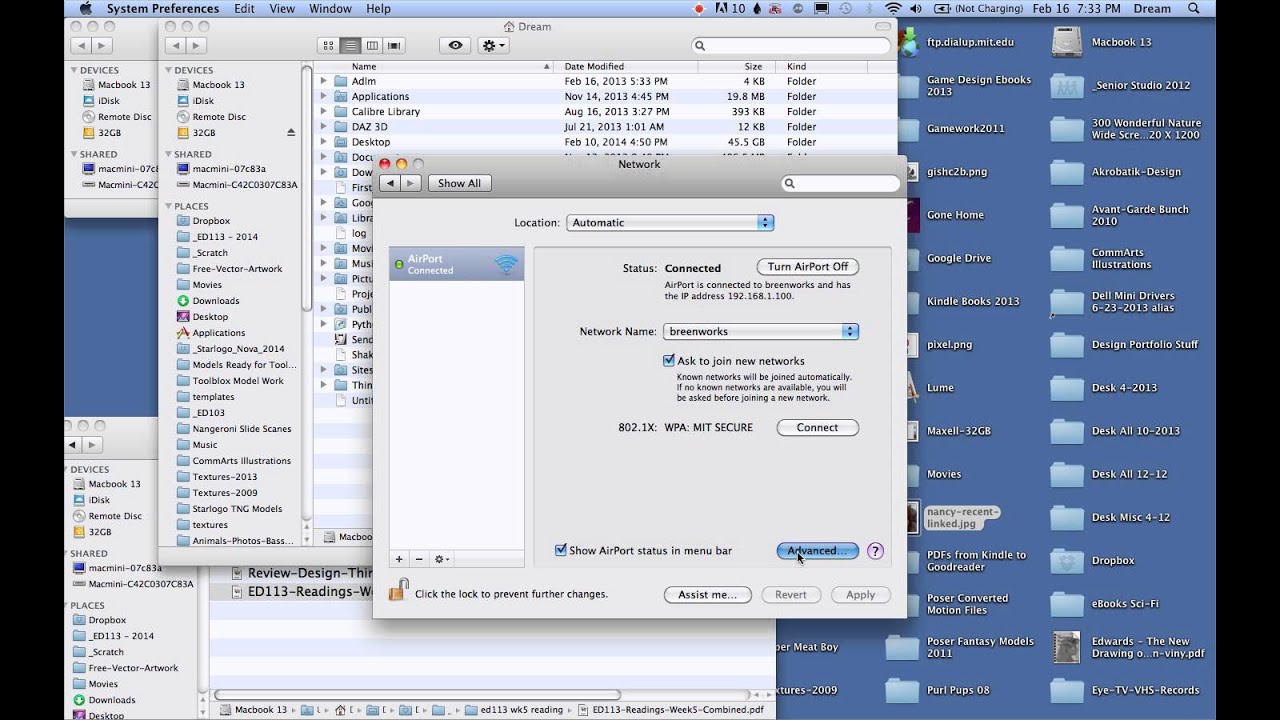Click search field in Network window
1280x720 pixels.
point(840,183)
